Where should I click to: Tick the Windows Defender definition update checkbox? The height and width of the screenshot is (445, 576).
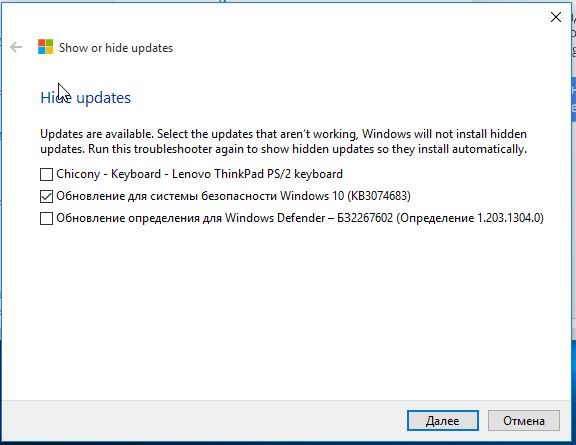click(46, 219)
